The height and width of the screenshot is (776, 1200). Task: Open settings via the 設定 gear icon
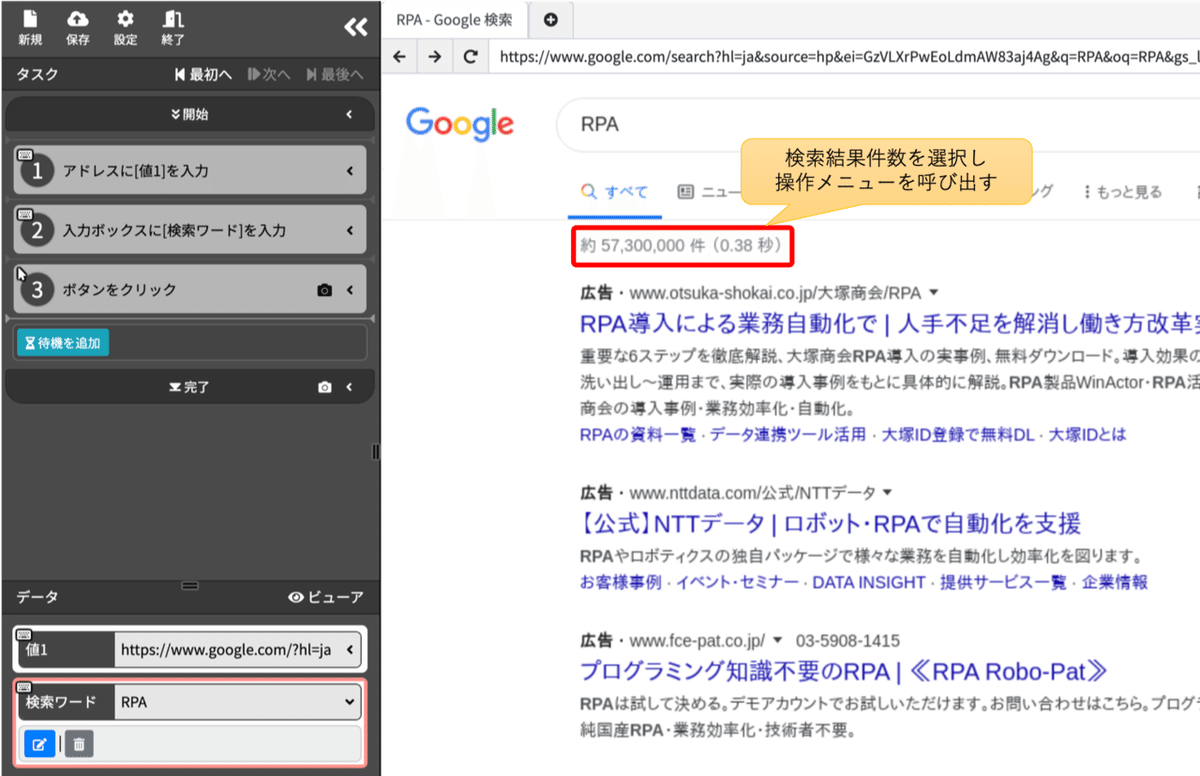point(127,25)
